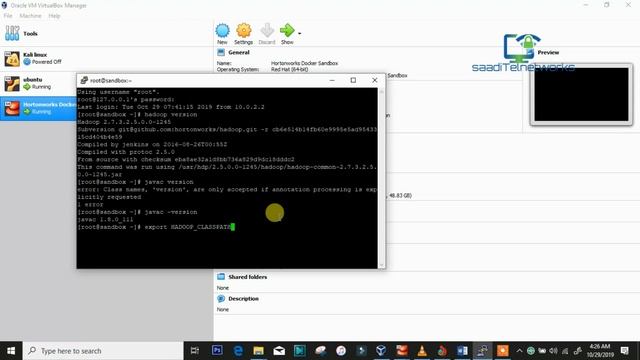640x360 pixels.
Task: Open the Machine menu in VirtualBox
Action: 31,16
